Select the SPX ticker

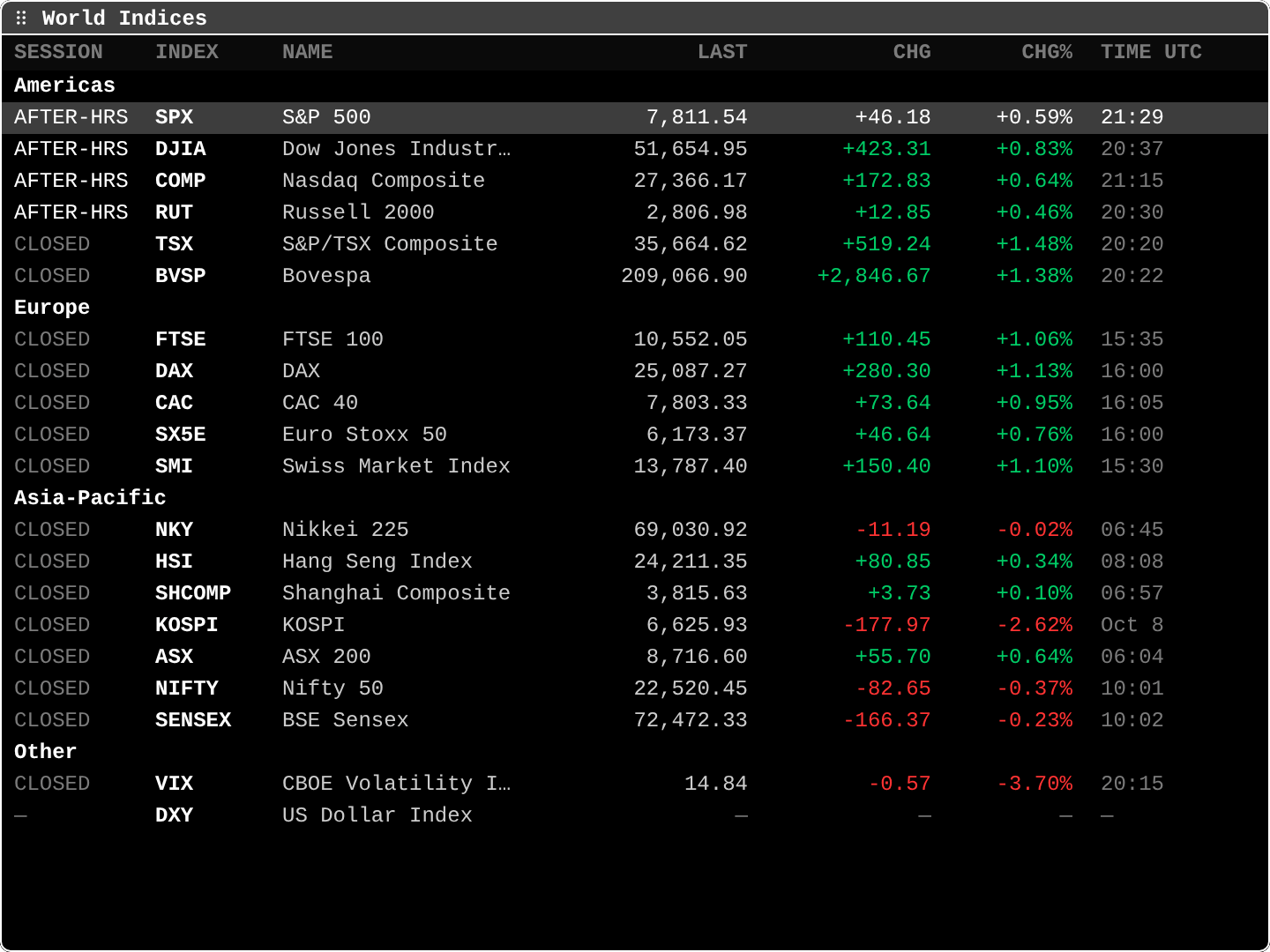point(174,117)
